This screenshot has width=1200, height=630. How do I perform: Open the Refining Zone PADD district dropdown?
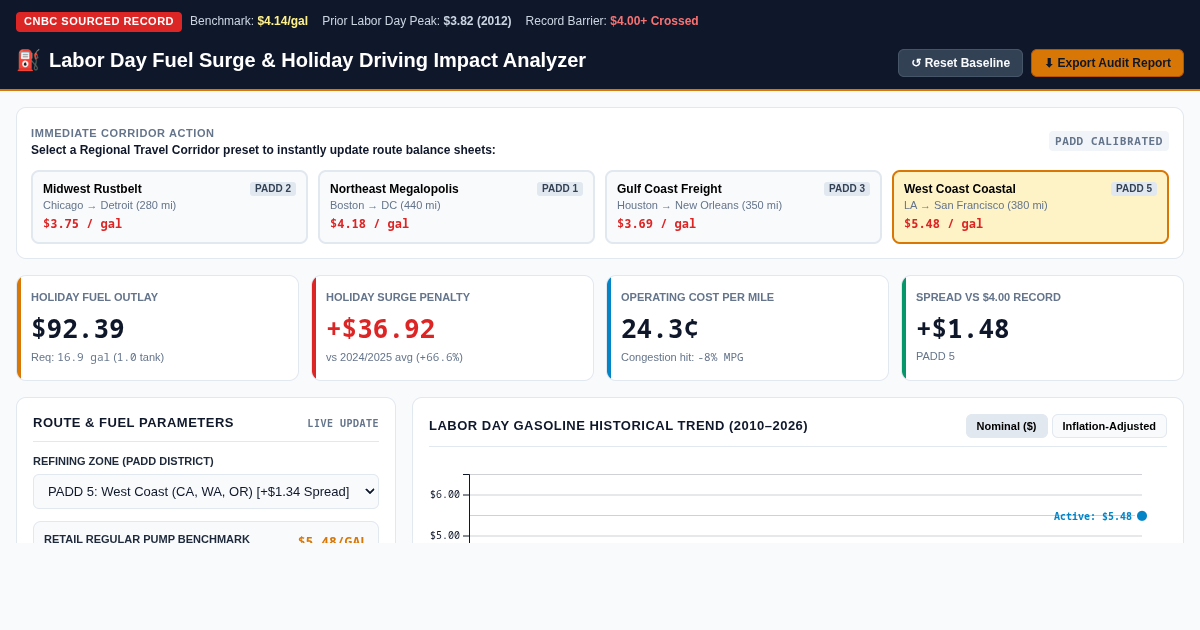click(x=206, y=491)
